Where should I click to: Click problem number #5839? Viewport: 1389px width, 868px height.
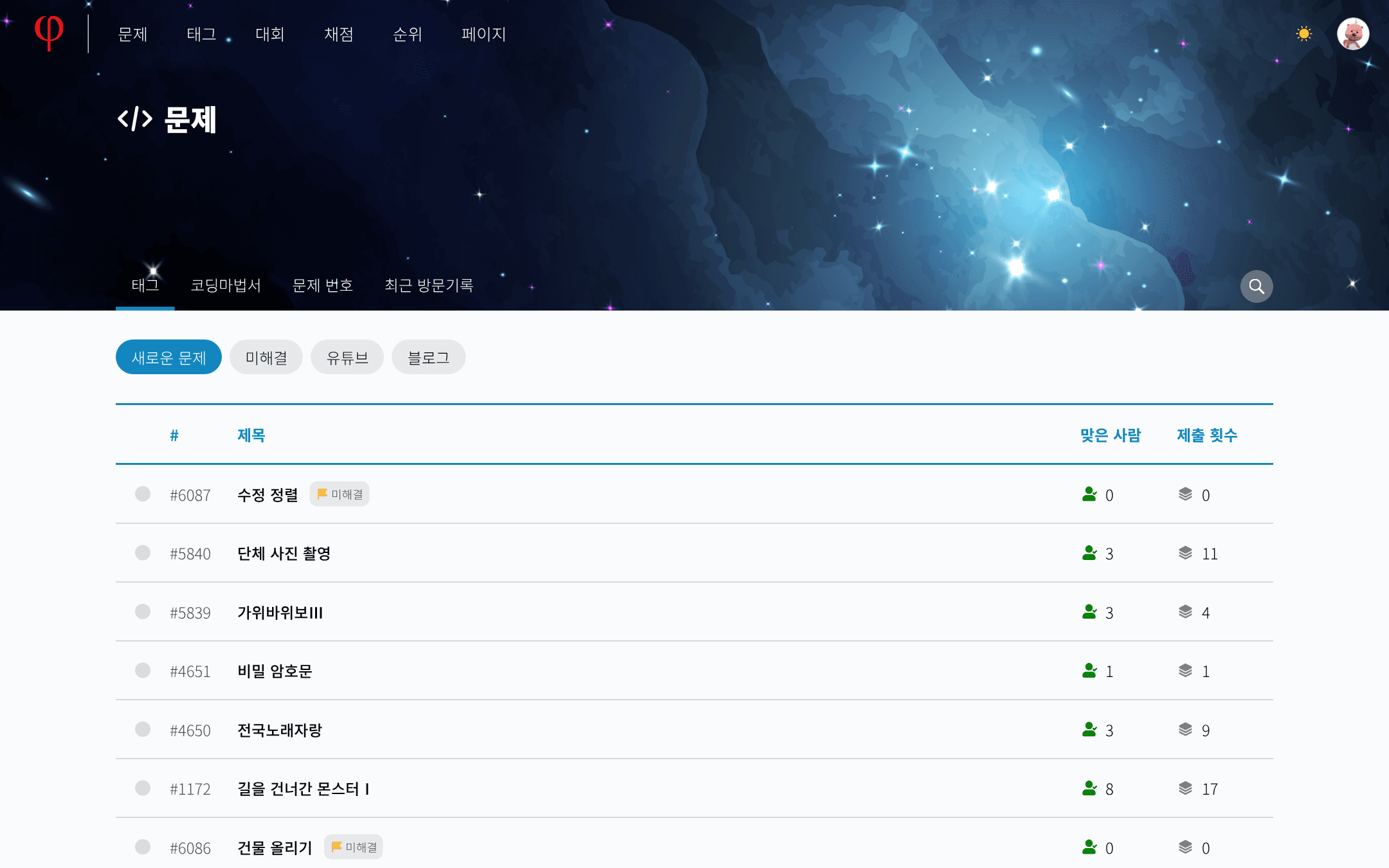point(190,613)
